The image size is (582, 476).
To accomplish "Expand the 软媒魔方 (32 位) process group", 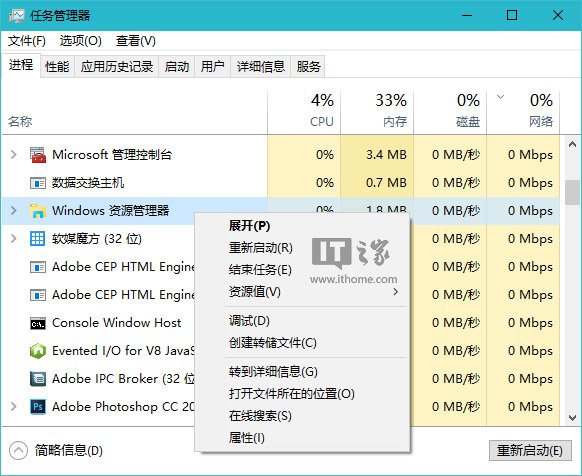I will coord(14,238).
